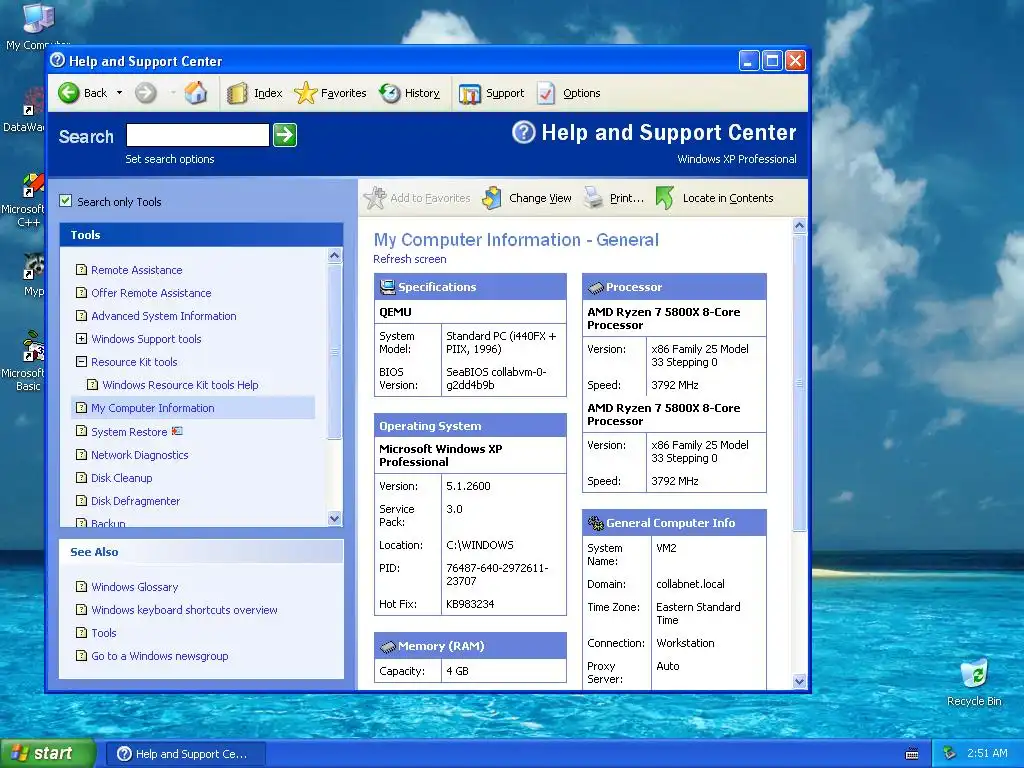Open the History clock icon

pyautogui.click(x=390, y=93)
